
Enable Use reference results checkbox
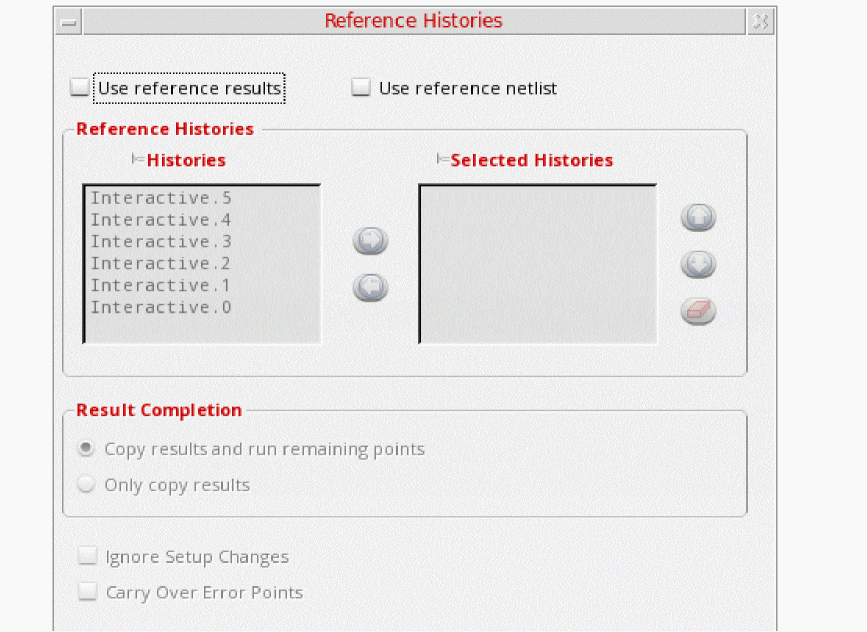click(x=80, y=87)
